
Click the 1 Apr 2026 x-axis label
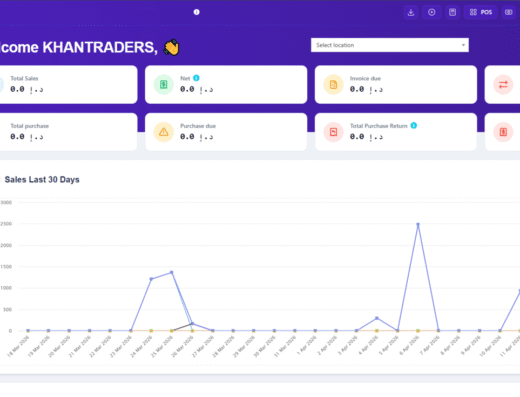point(307,345)
